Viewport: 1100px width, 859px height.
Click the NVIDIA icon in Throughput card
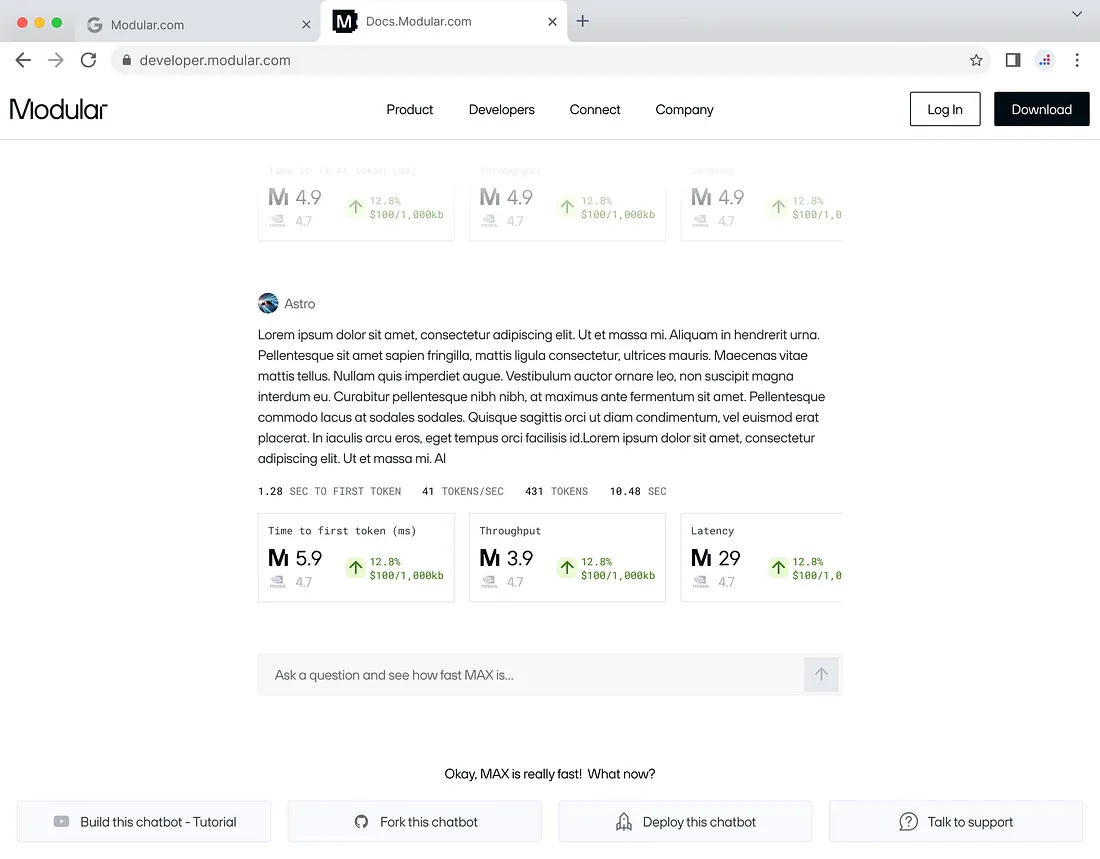click(x=490, y=582)
